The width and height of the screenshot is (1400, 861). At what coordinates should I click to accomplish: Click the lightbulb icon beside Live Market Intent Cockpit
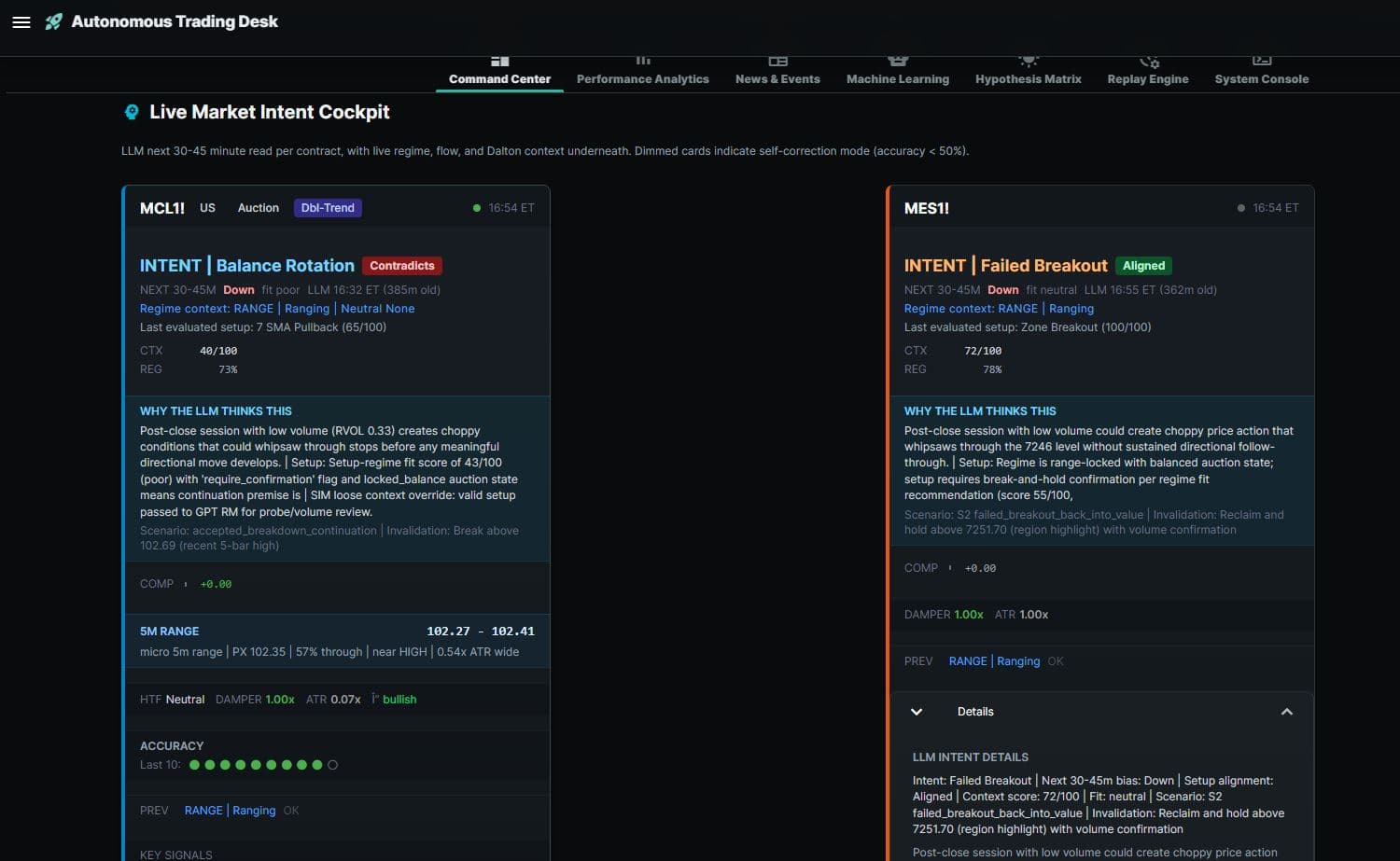132,112
